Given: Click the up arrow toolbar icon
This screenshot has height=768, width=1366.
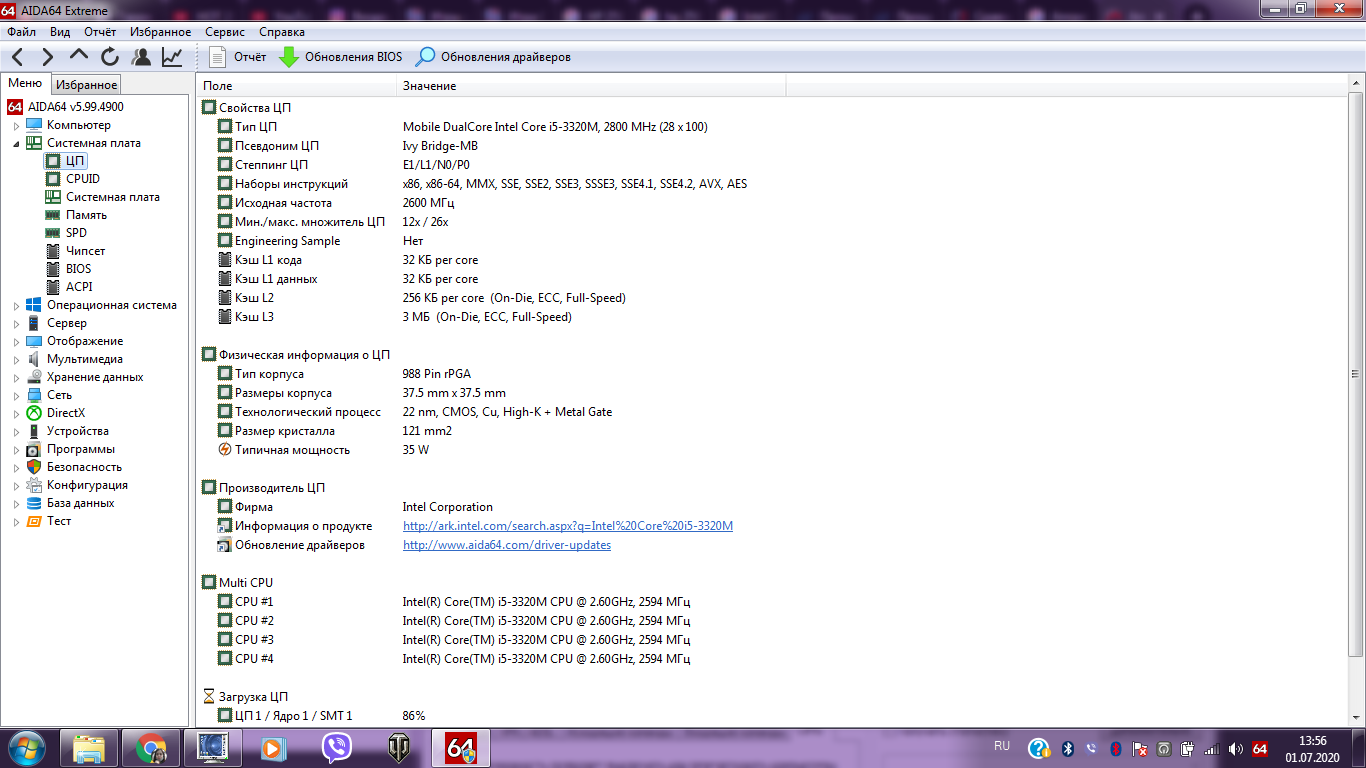Looking at the screenshot, I should click(79, 57).
